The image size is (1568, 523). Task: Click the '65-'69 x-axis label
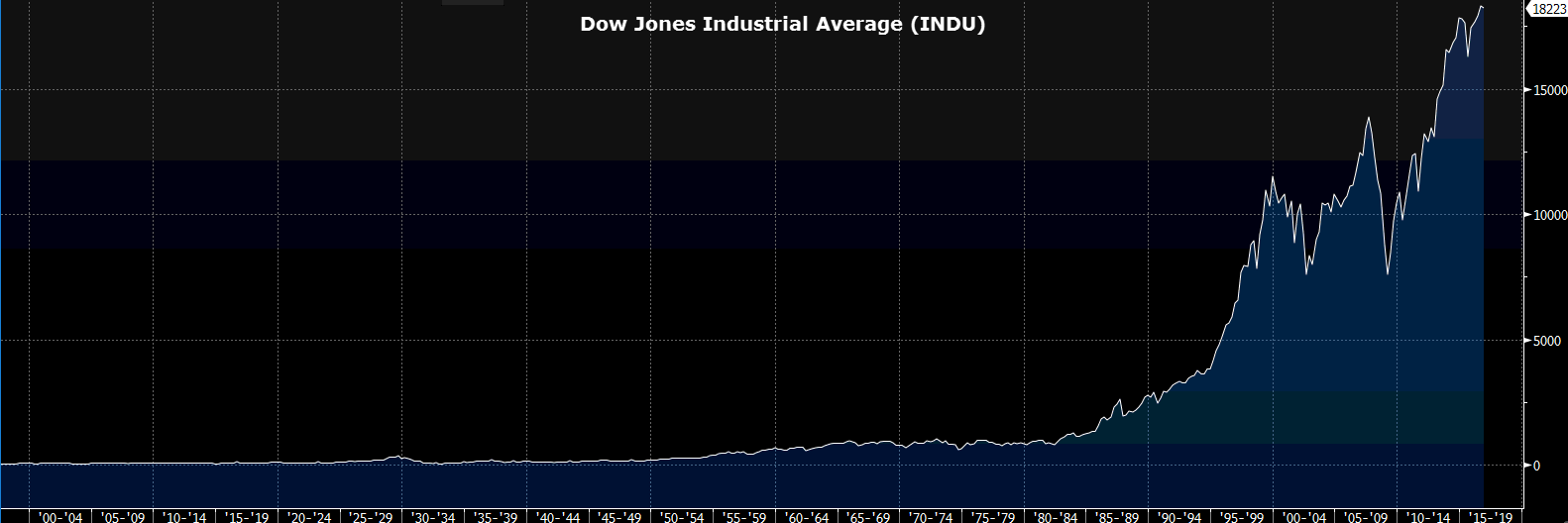(x=868, y=517)
